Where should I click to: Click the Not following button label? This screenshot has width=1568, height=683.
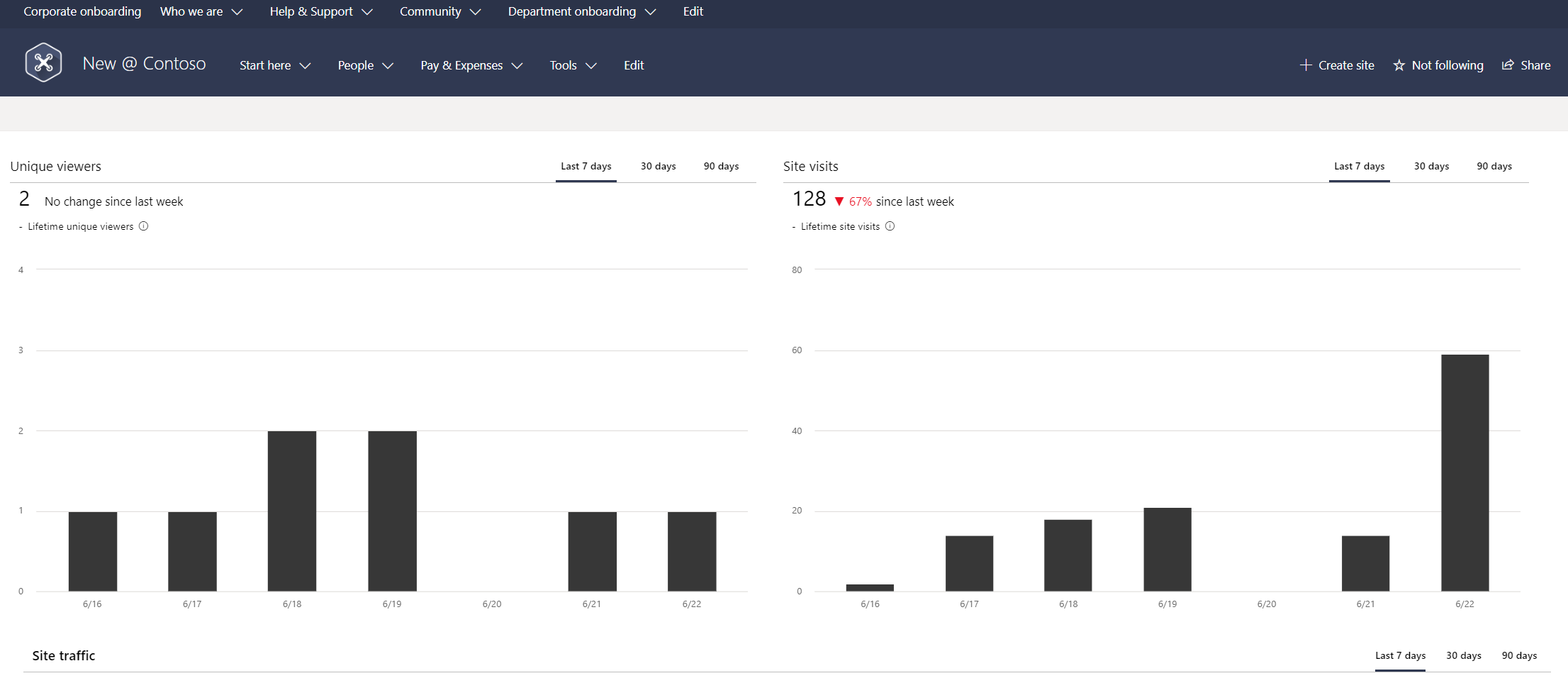1447,65
